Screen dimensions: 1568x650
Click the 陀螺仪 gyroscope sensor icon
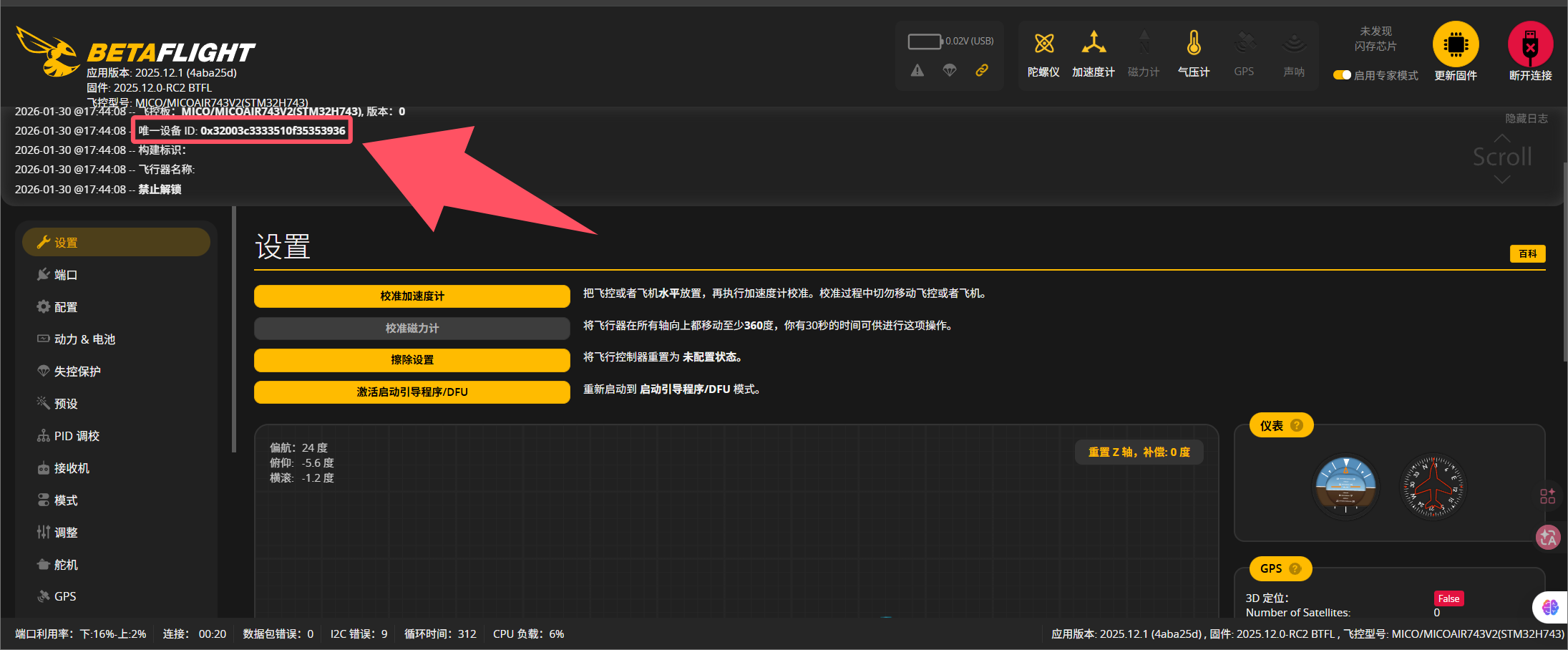(x=1044, y=44)
